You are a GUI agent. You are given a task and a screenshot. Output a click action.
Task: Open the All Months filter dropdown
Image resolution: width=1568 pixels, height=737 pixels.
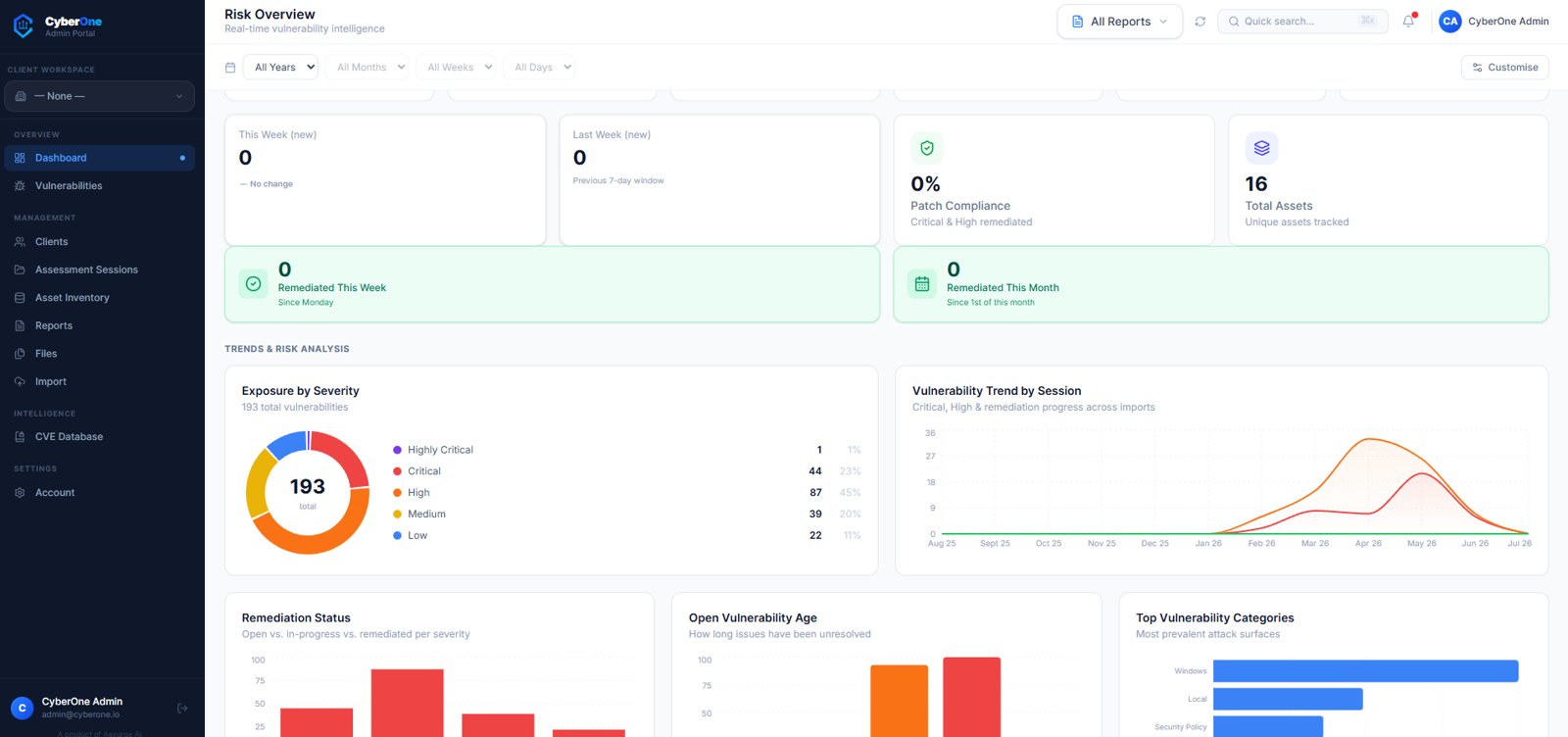367,68
